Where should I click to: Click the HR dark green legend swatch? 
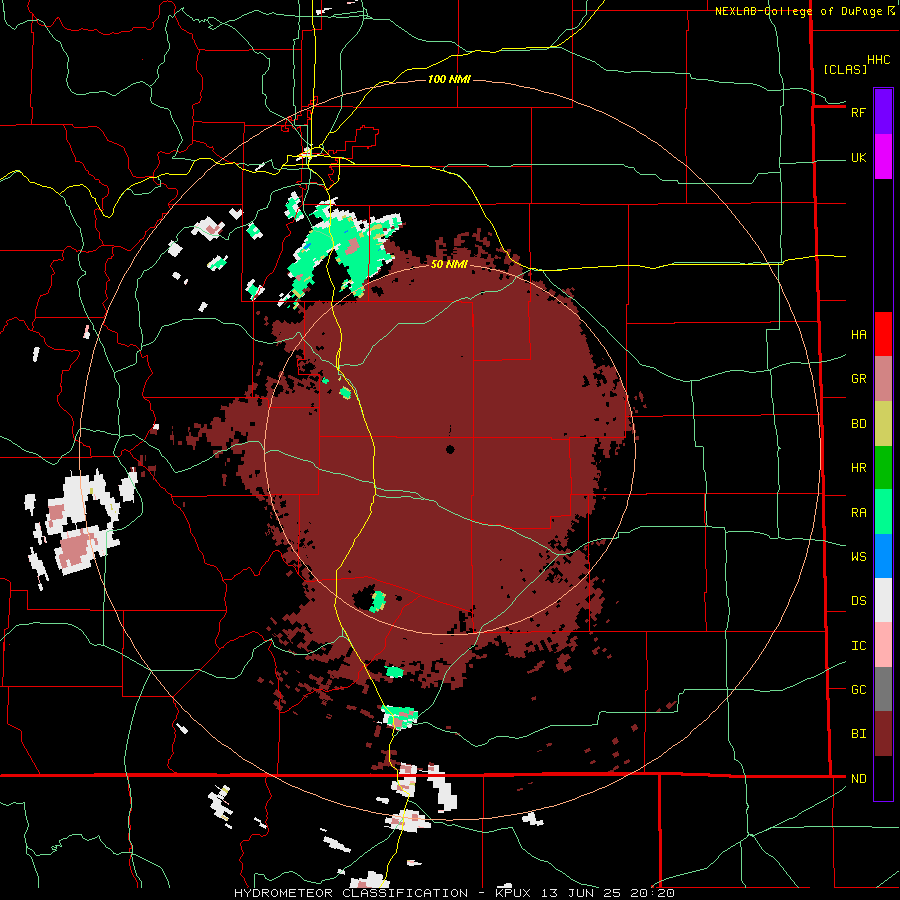click(883, 468)
